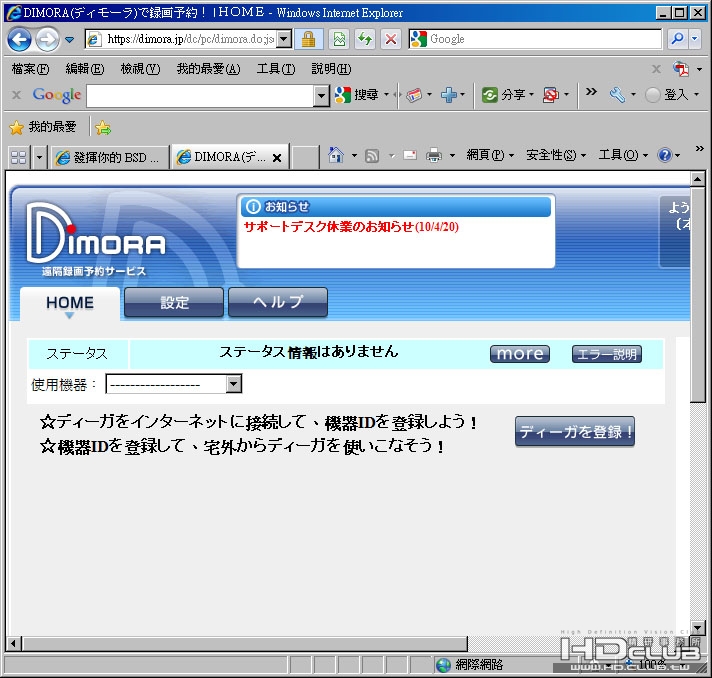Click the add to favorites bar icon

(x=103, y=128)
